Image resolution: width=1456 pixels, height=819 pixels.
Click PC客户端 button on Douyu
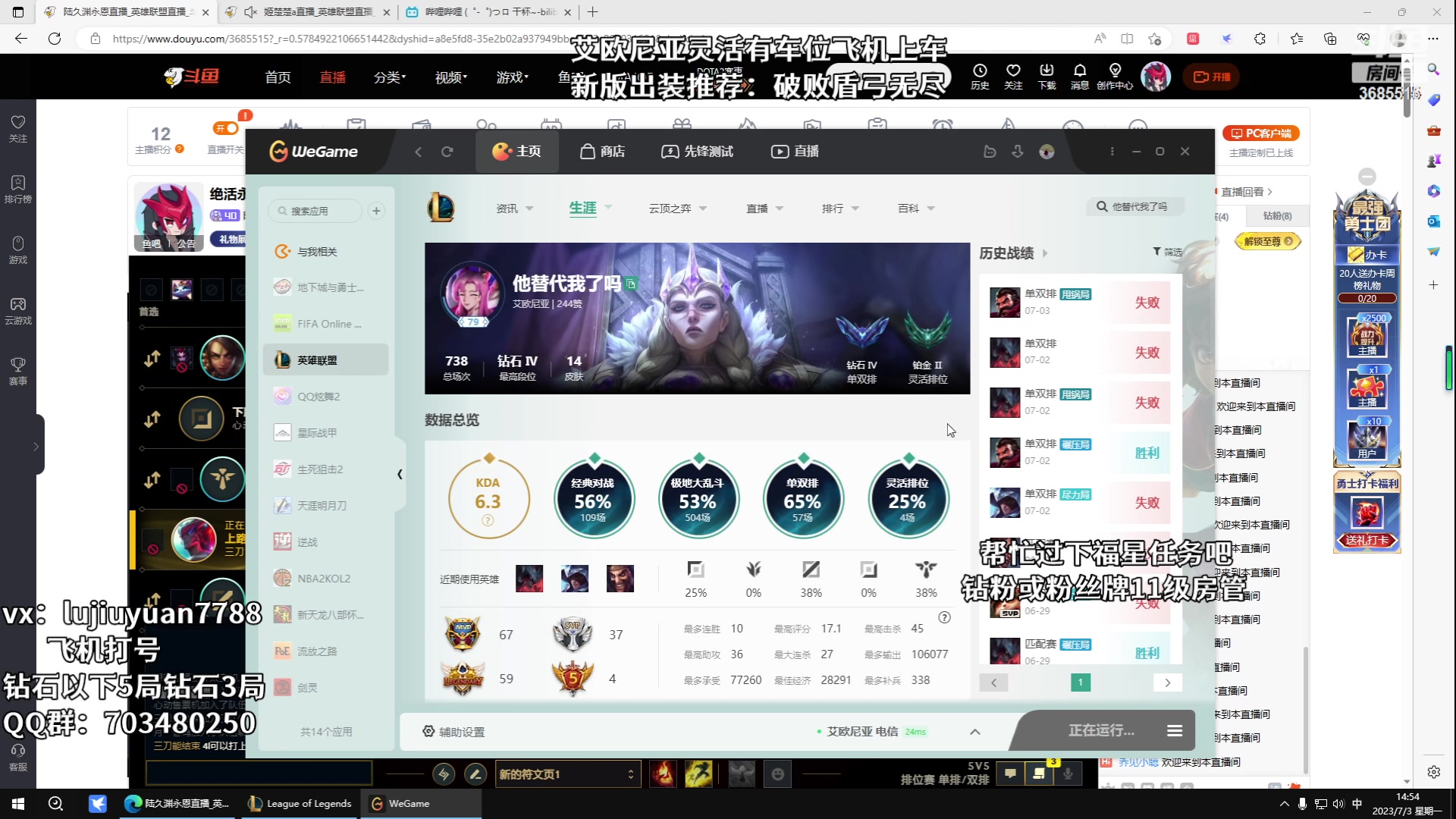[1261, 133]
